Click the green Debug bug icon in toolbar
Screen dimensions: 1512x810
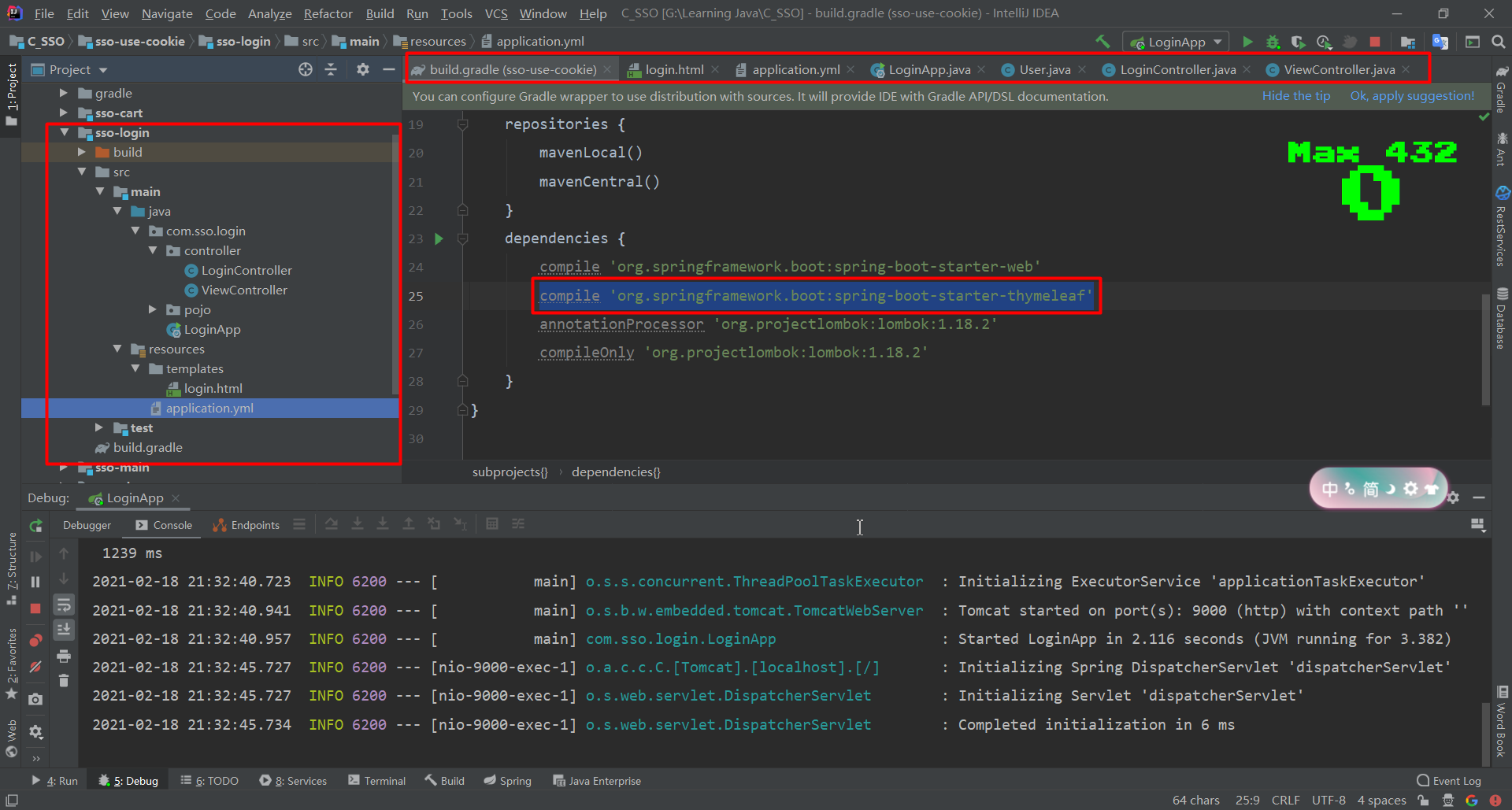click(1273, 42)
